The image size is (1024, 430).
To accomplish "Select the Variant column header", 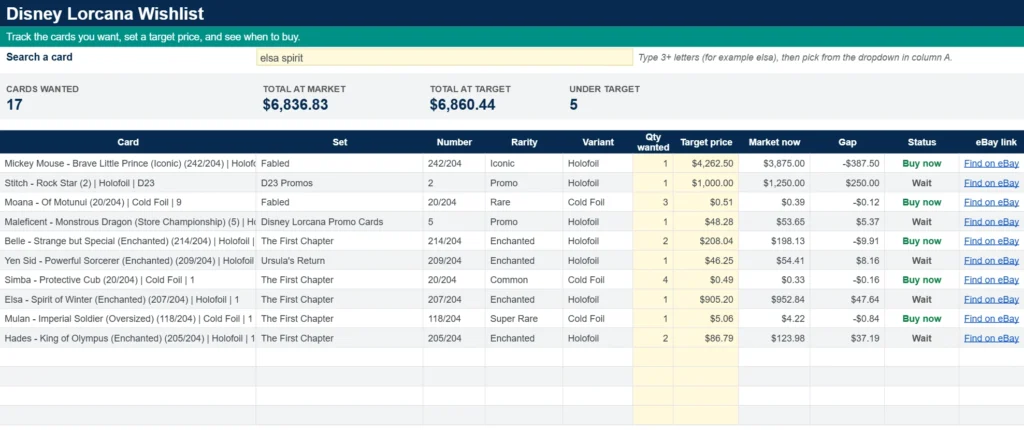I will coord(598,142).
